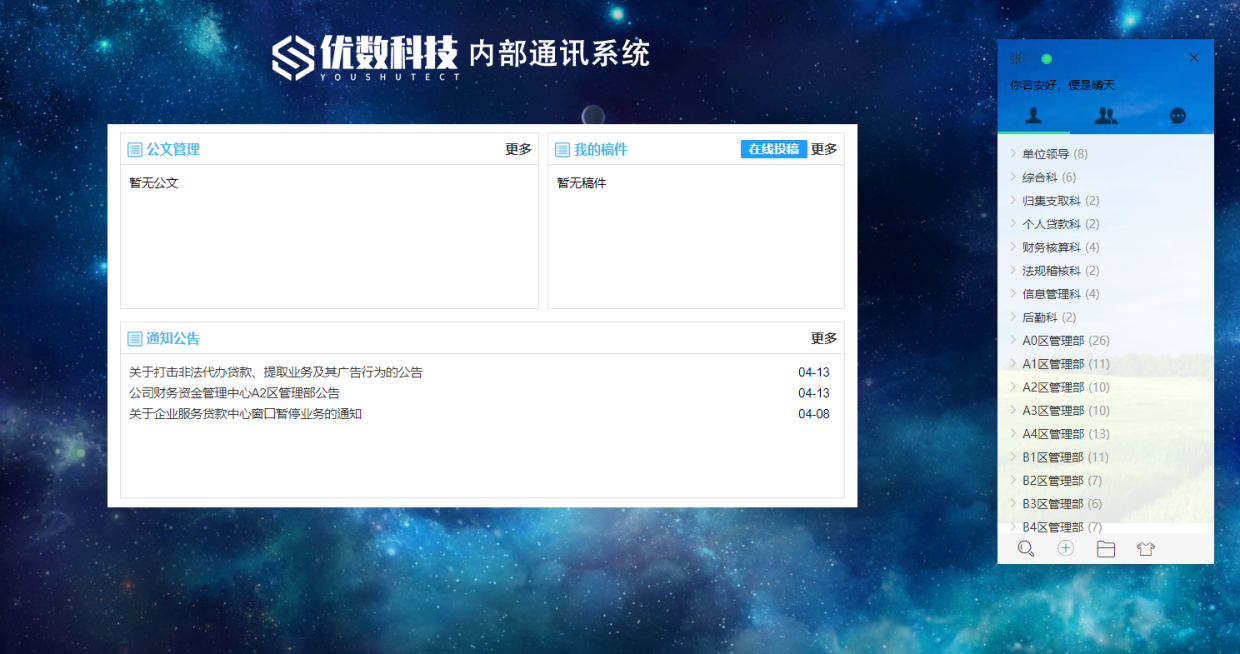Open the chat messages bubble tab
The height and width of the screenshot is (654, 1240).
[1177, 116]
